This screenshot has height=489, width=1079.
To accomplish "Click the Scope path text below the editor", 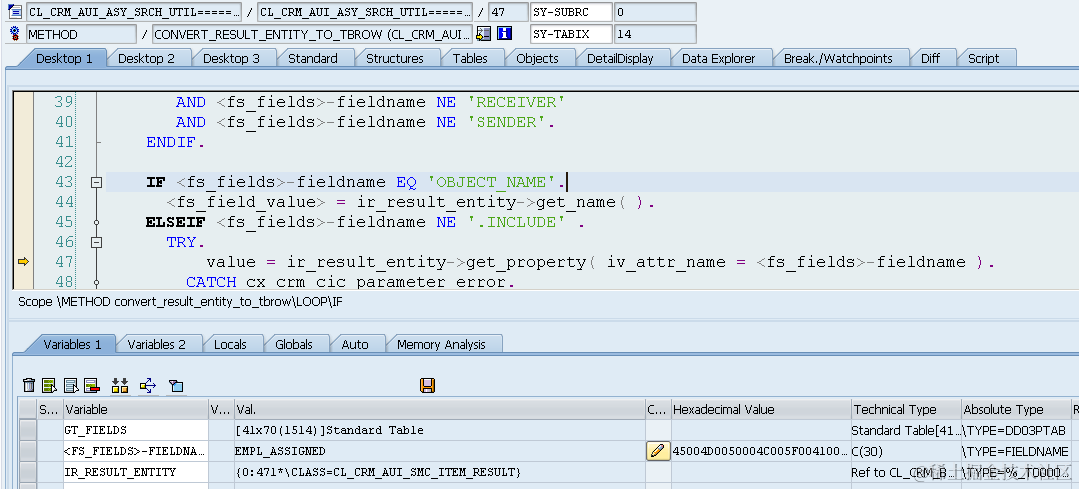I will click(180, 301).
